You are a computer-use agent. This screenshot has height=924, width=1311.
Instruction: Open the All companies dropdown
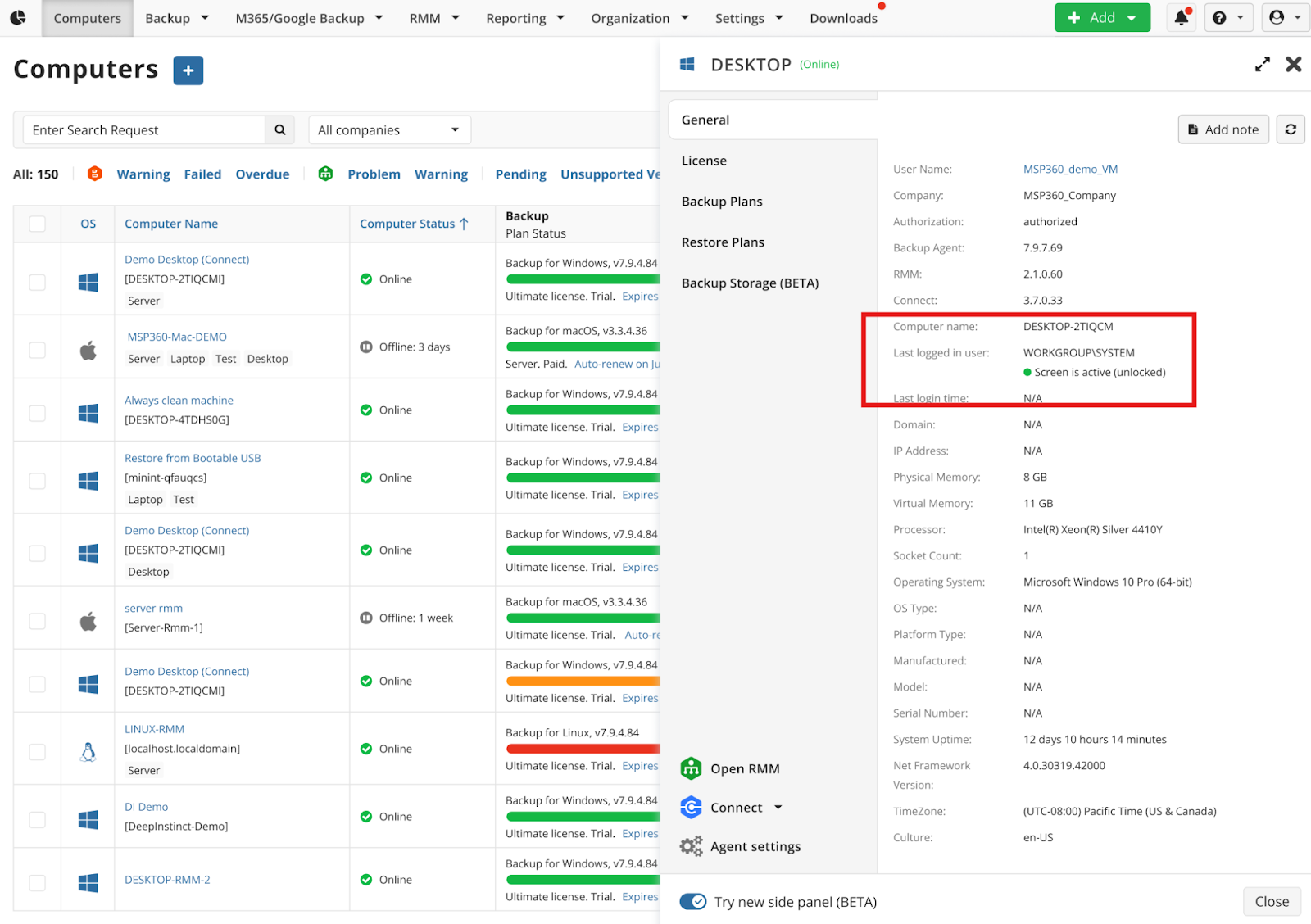pos(389,129)
